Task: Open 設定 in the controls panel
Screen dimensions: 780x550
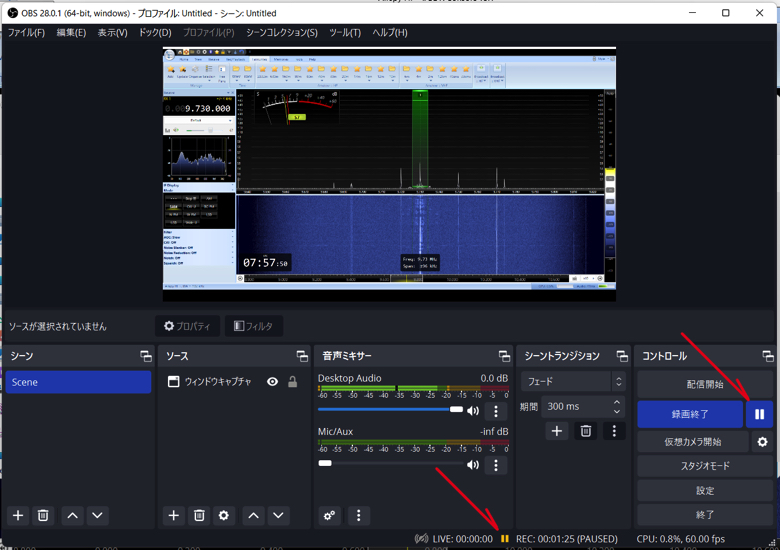Action: tap(705, 490)
